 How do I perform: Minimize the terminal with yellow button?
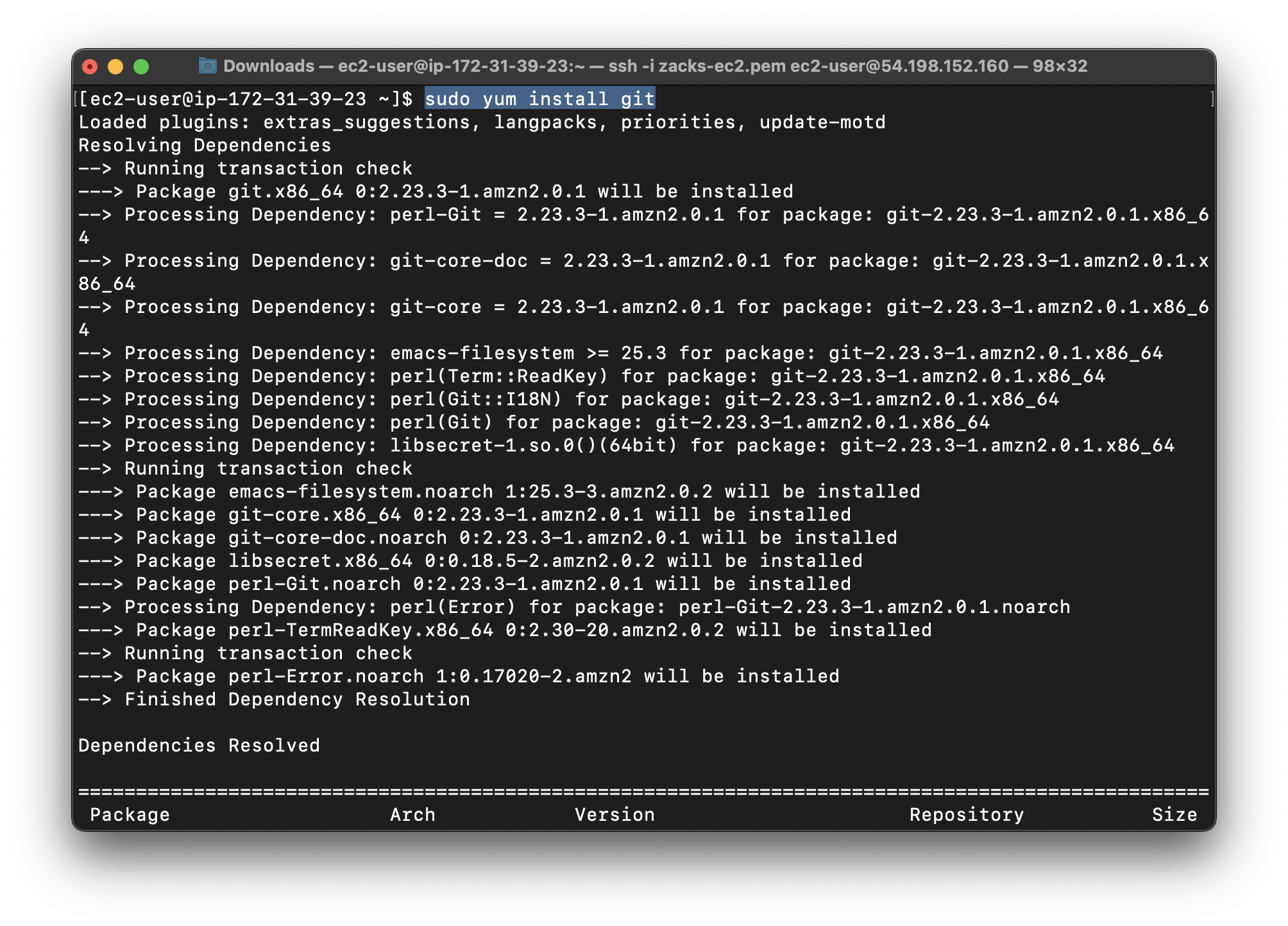[x=115, y=67]
